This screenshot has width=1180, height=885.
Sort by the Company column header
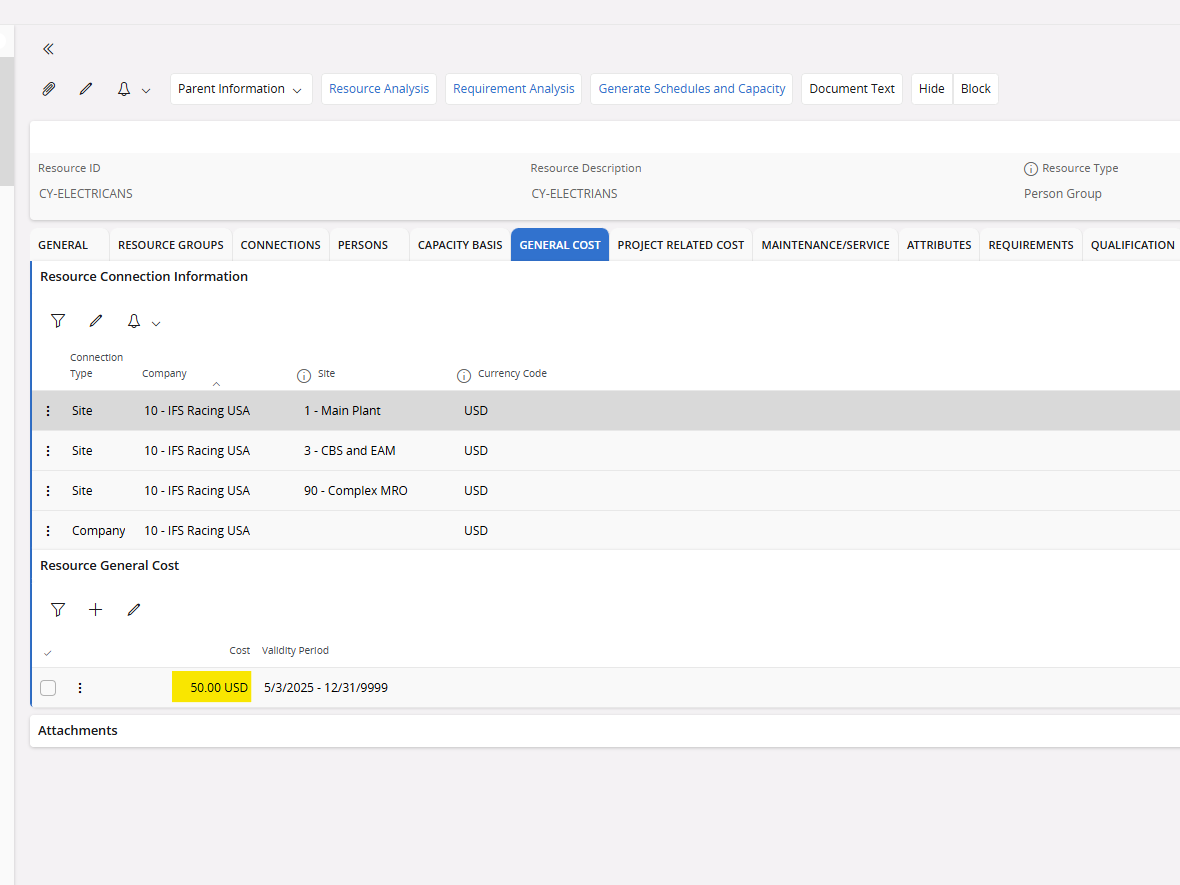point(164,373)
